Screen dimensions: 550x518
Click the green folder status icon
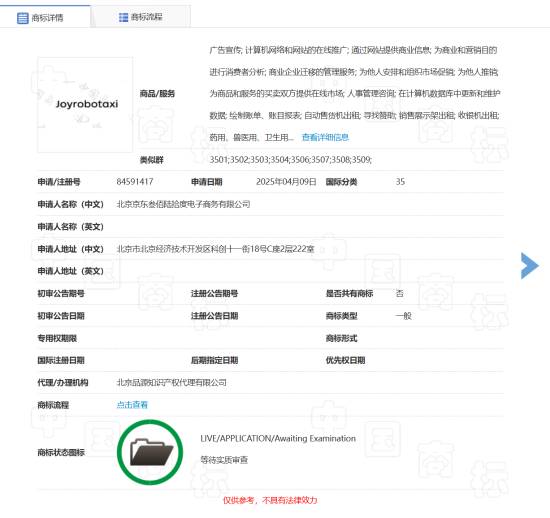coord(150,452)
